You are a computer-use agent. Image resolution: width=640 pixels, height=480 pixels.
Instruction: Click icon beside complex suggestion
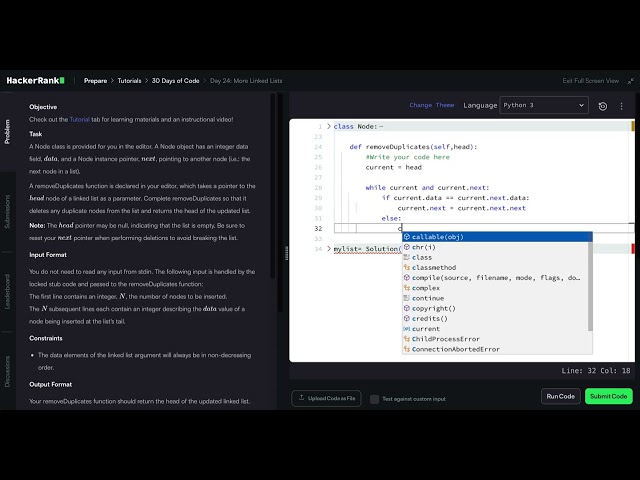coord(407,288)
